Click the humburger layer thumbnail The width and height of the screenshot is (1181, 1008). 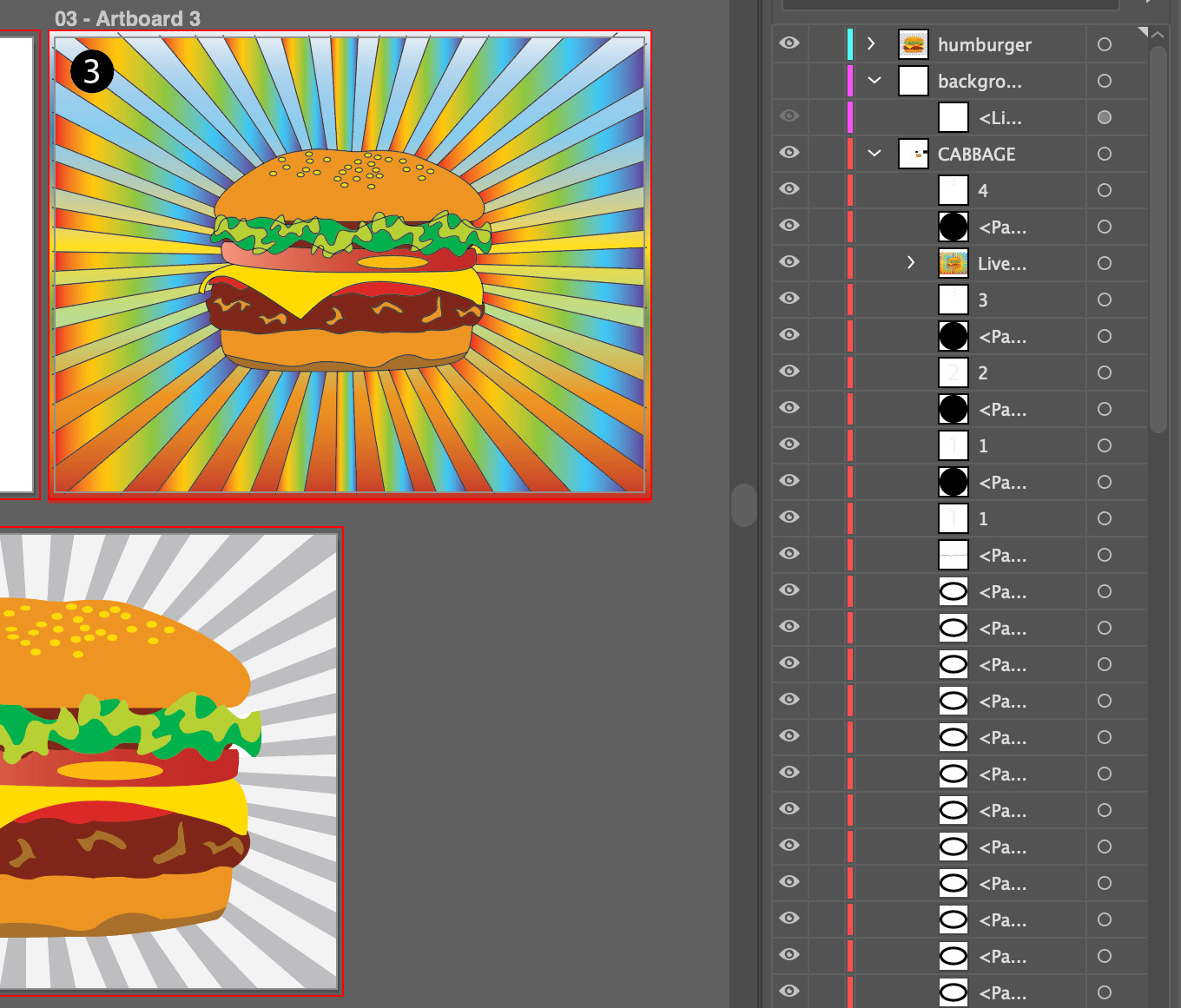point(913,44)
